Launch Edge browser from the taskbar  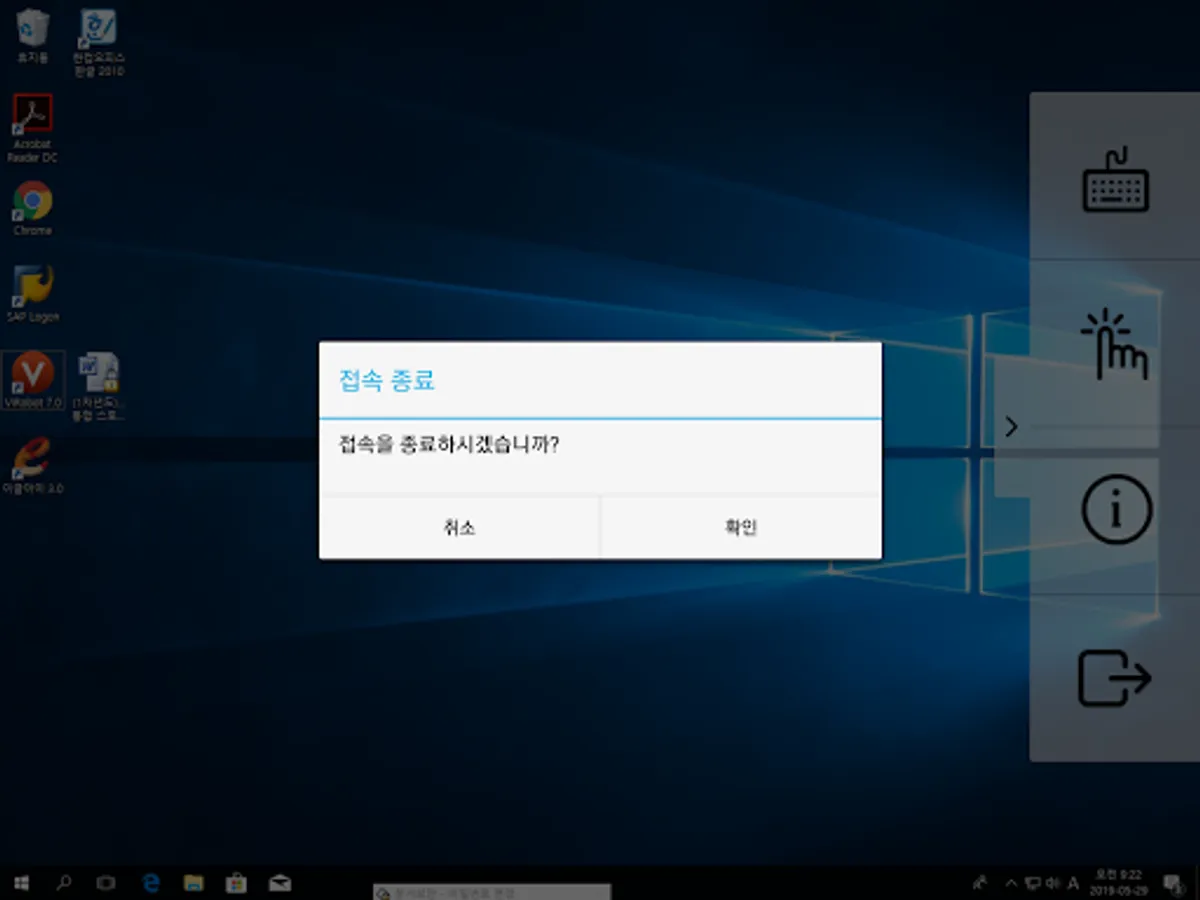[x=151, y=883]
